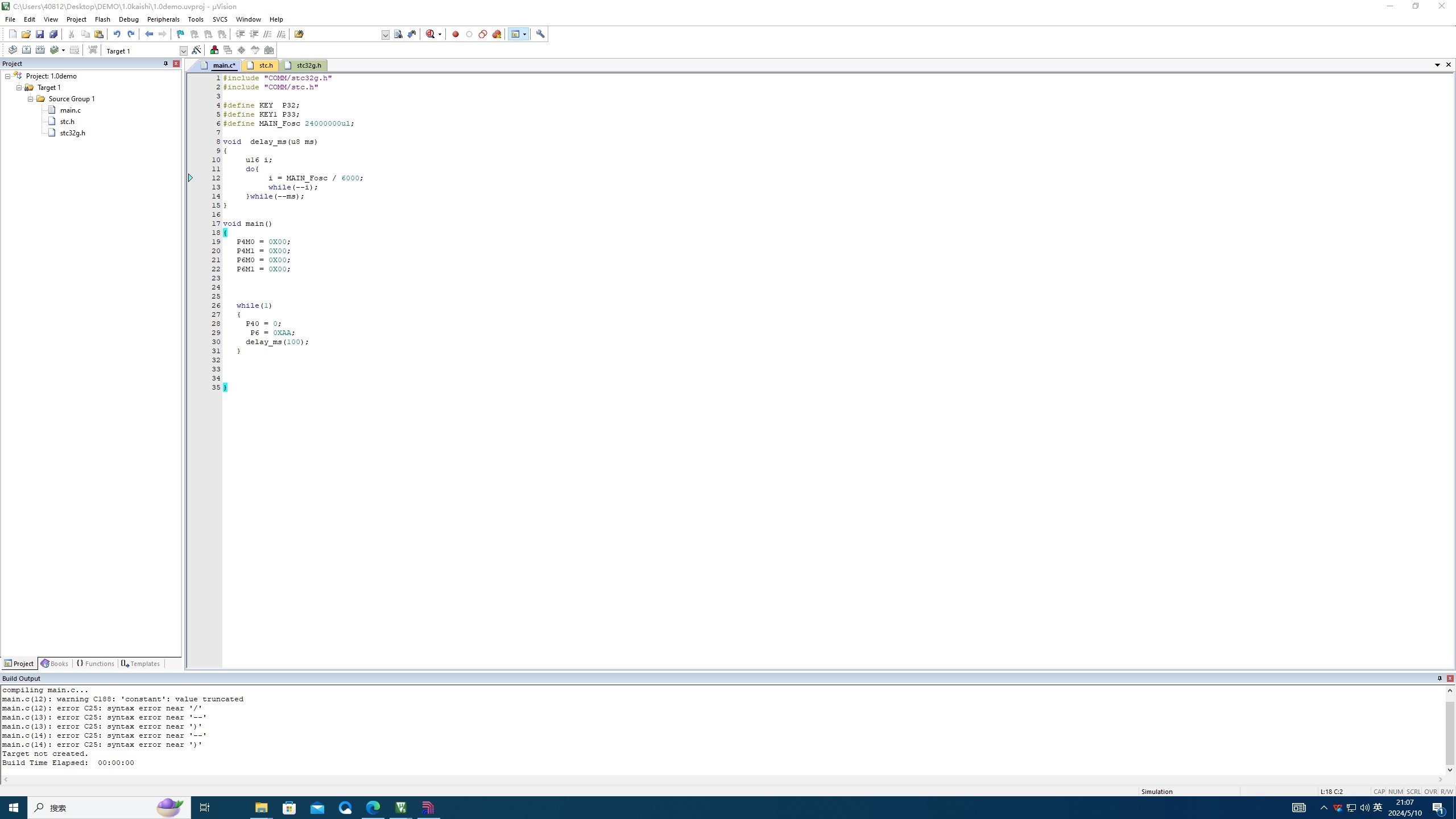Start debug session icon
The image size is (1456, 819).
tap(431, 34)
